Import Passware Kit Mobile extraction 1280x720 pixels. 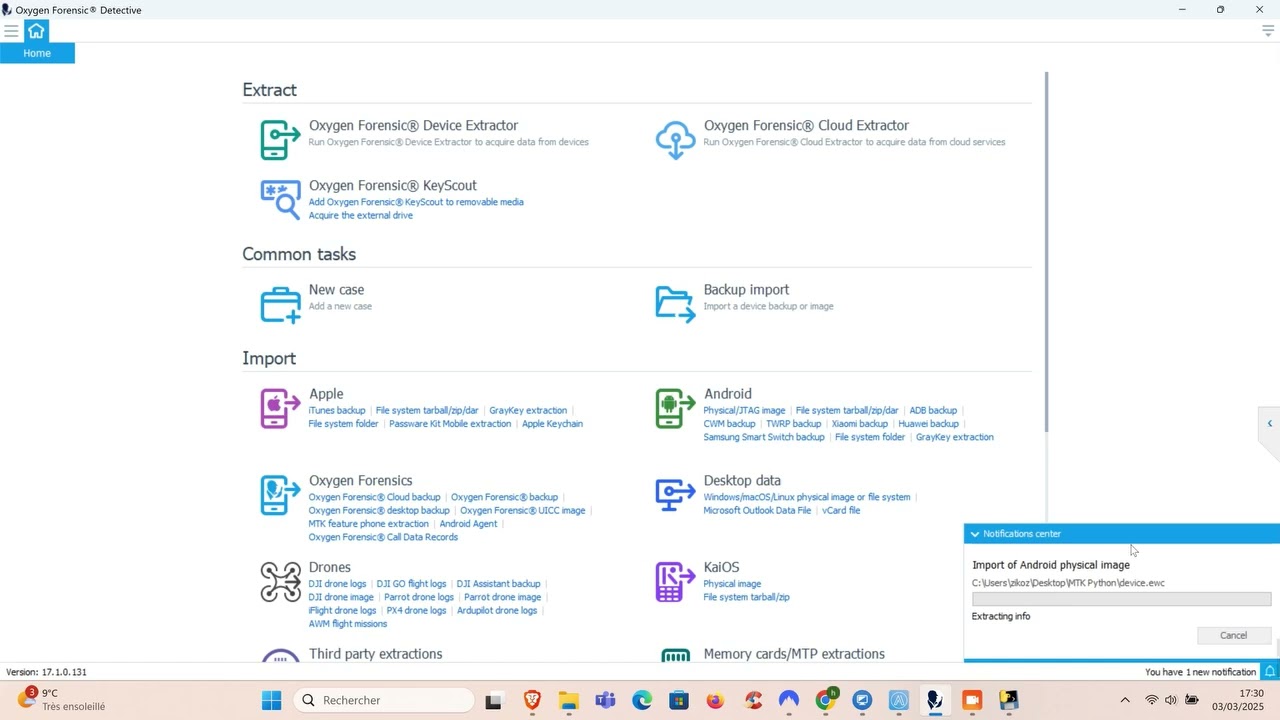click(x=450, y=424)
